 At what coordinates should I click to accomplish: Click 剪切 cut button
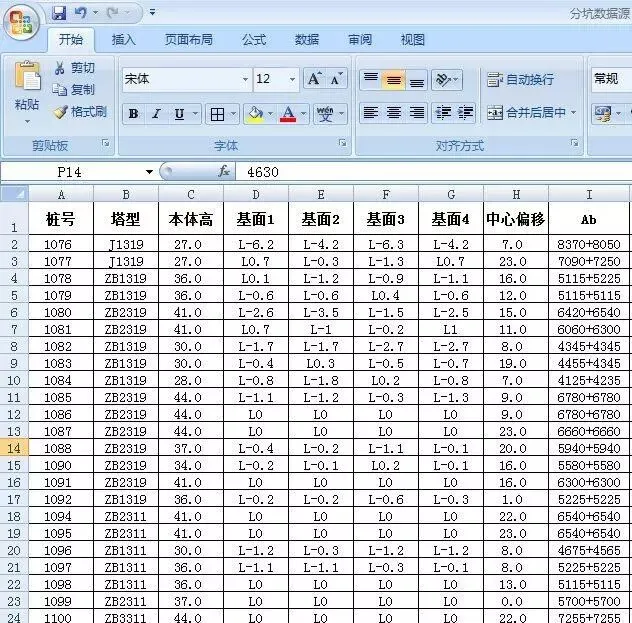click(75, 68)
